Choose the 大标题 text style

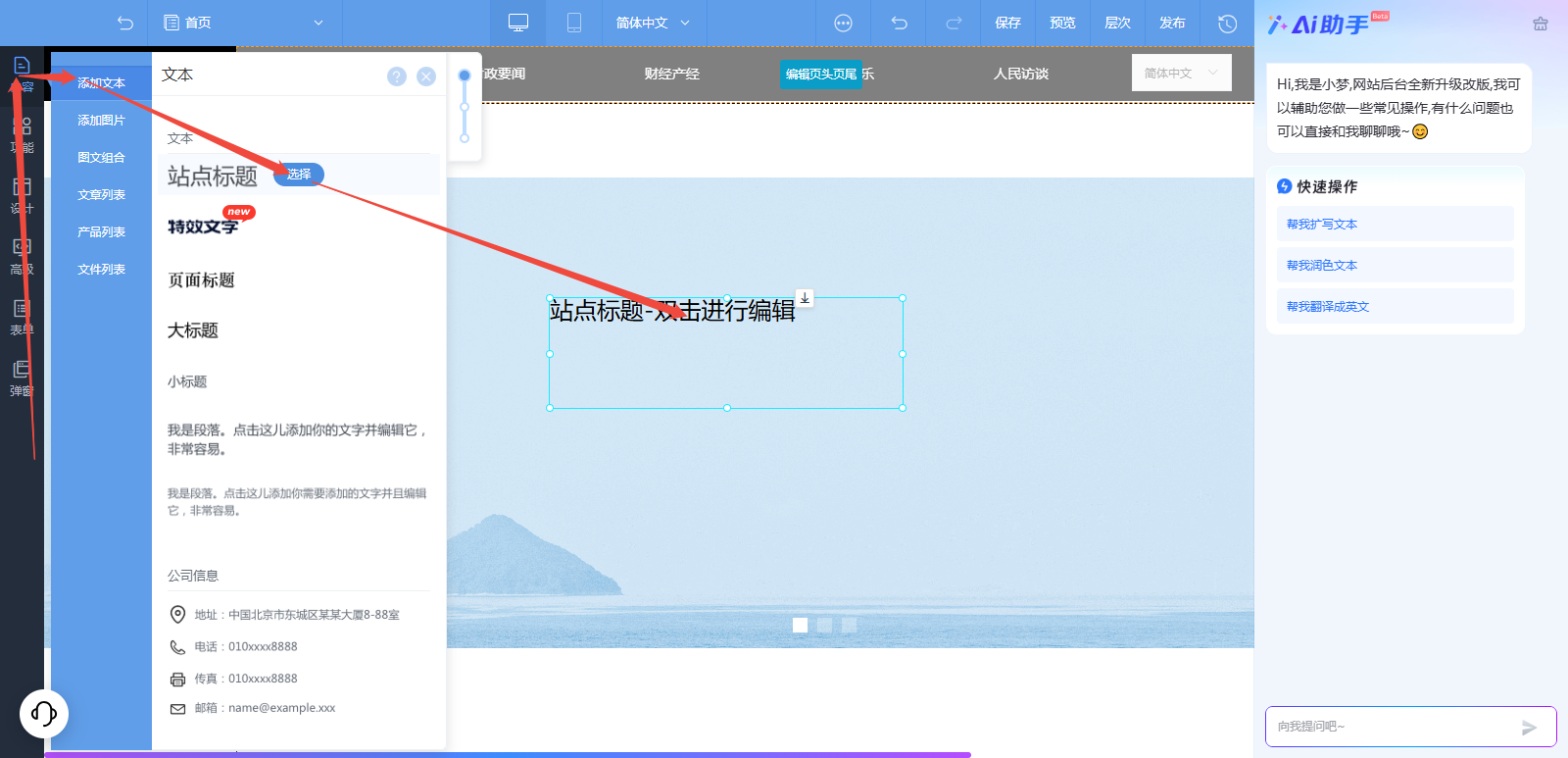click(193, 330)
